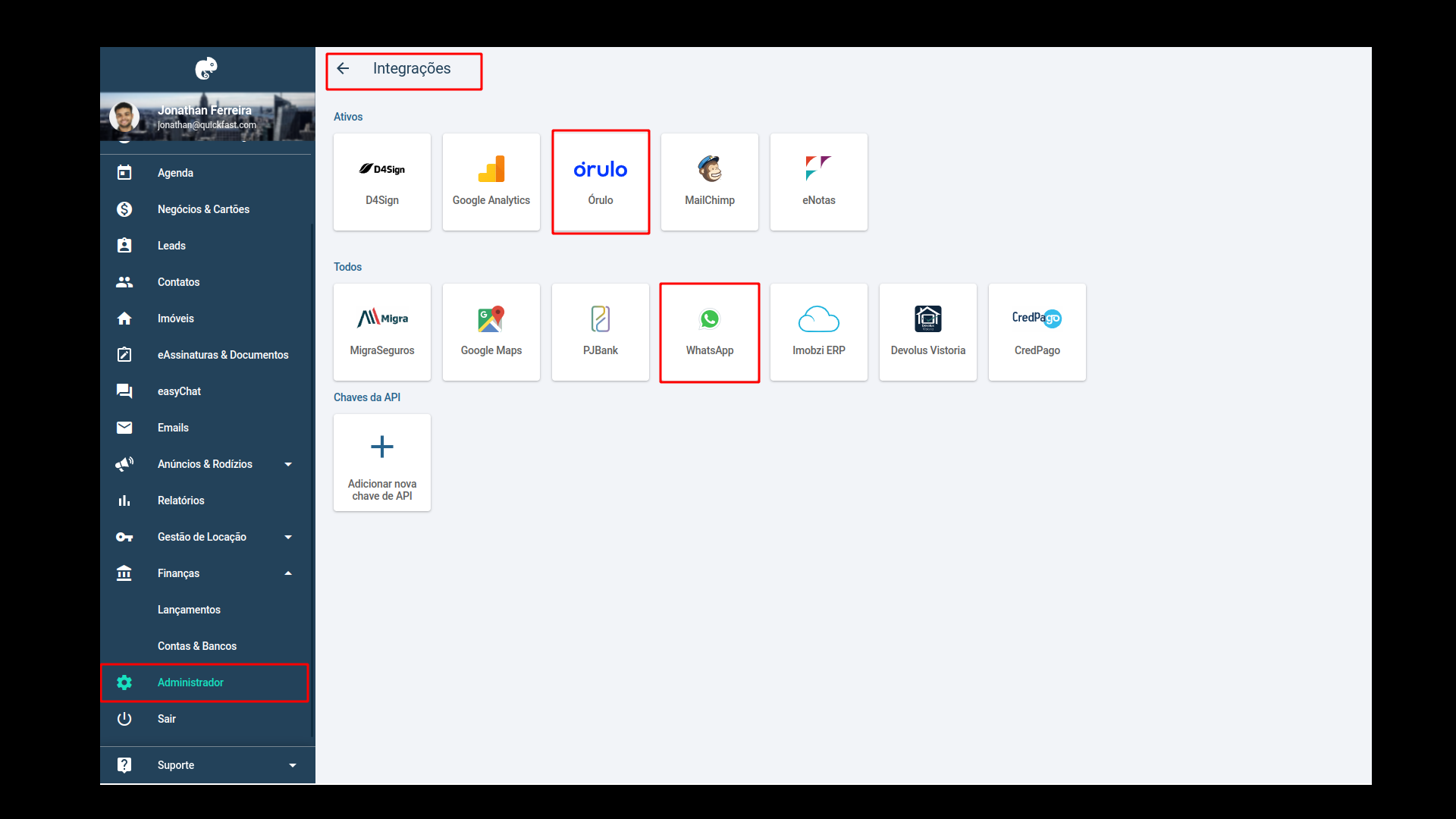Go to Negócios & Cartões

(x=203, y=209)
